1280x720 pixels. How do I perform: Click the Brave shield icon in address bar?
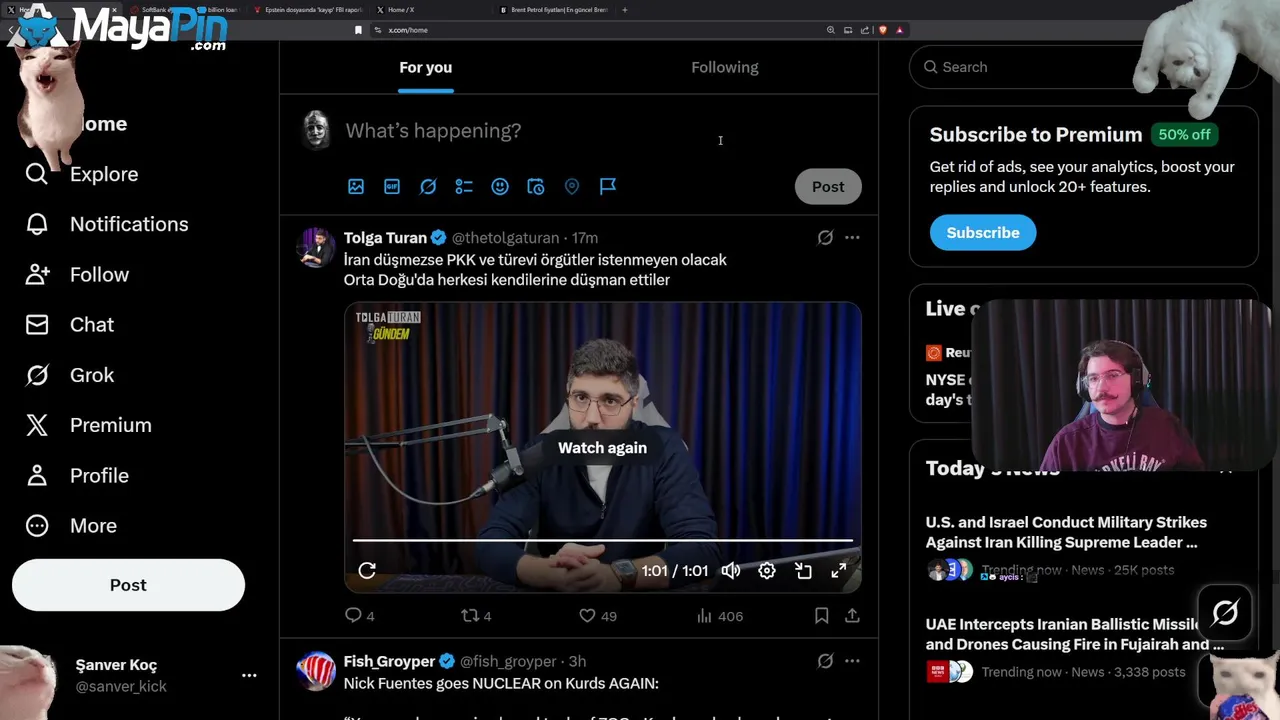tap(882, 30)
